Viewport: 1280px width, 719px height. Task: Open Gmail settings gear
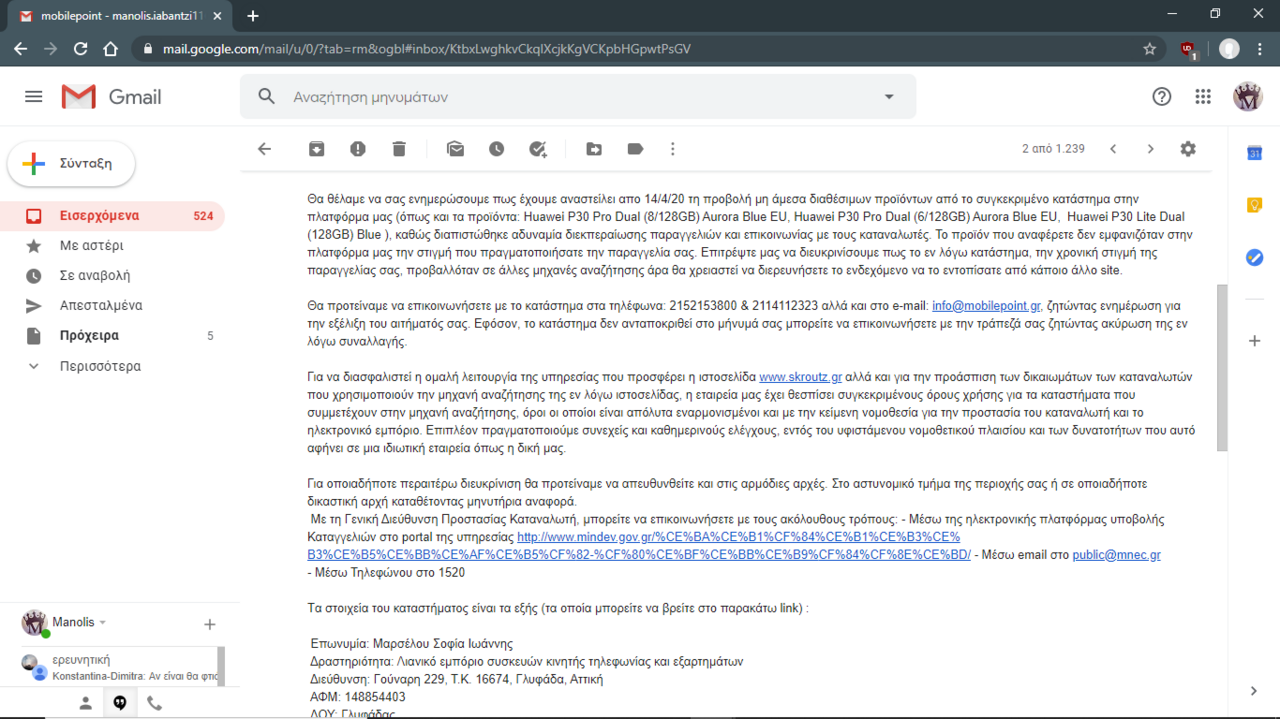pyautogui.click(x=1188, y=149)
